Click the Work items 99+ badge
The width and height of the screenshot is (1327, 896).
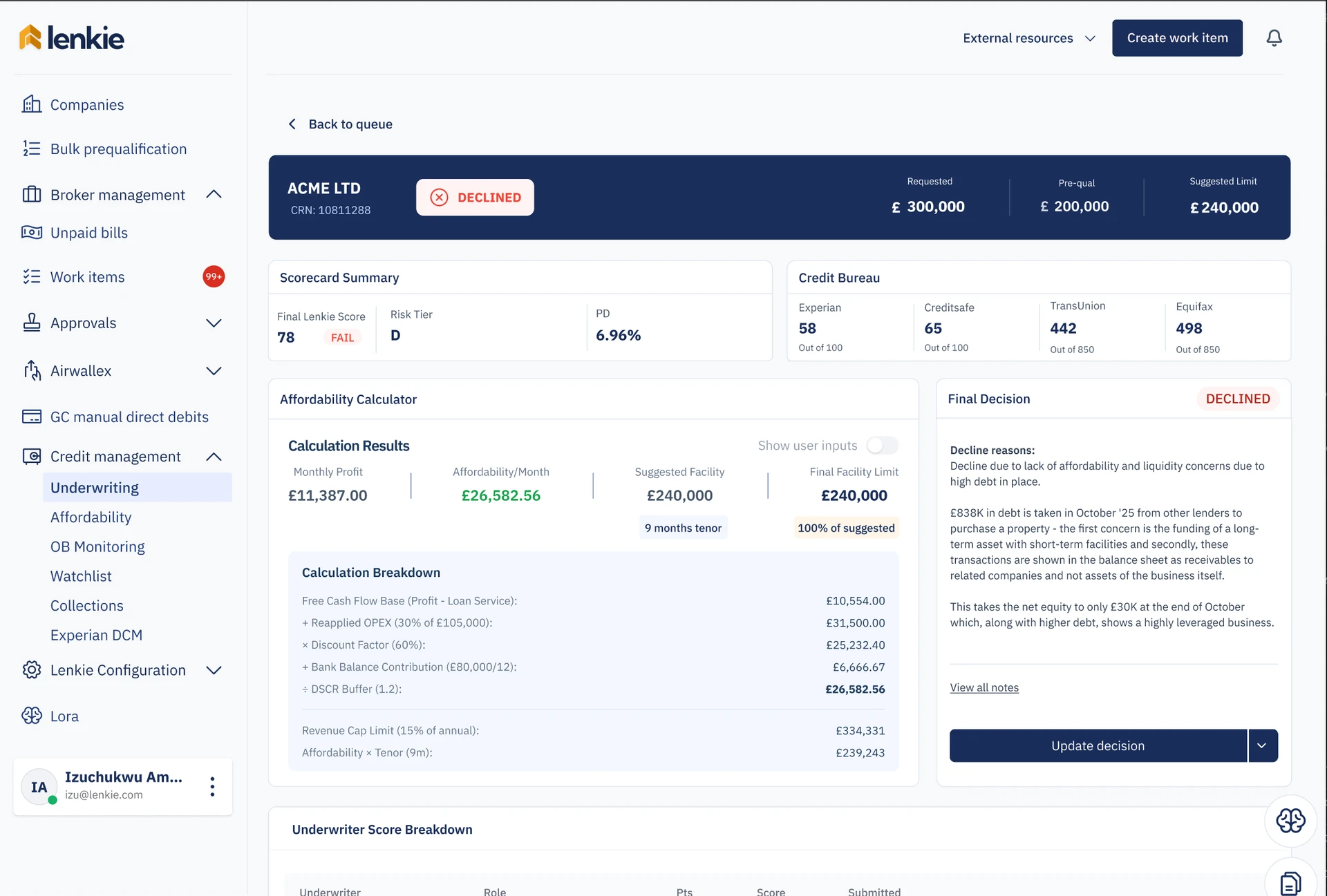pyautogui.click(x=214, y=276)
